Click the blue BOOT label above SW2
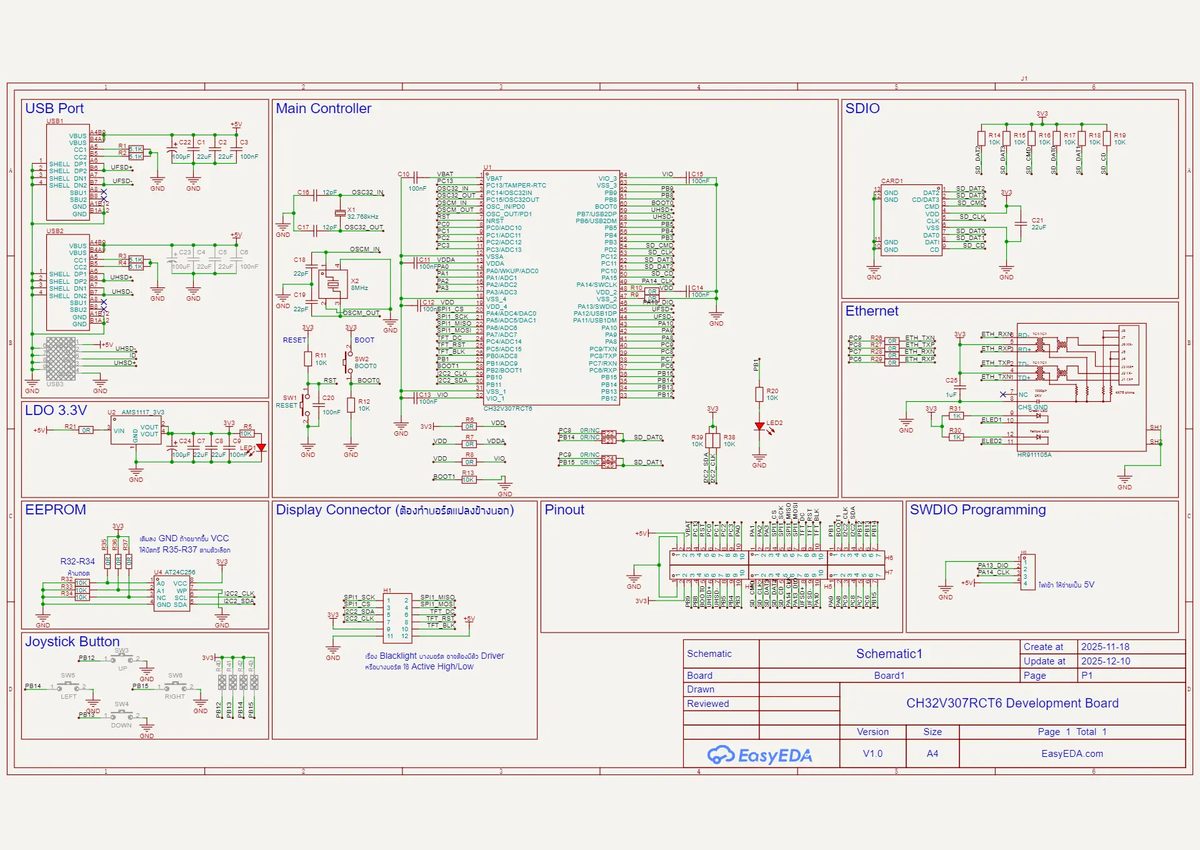 [364, 340]
